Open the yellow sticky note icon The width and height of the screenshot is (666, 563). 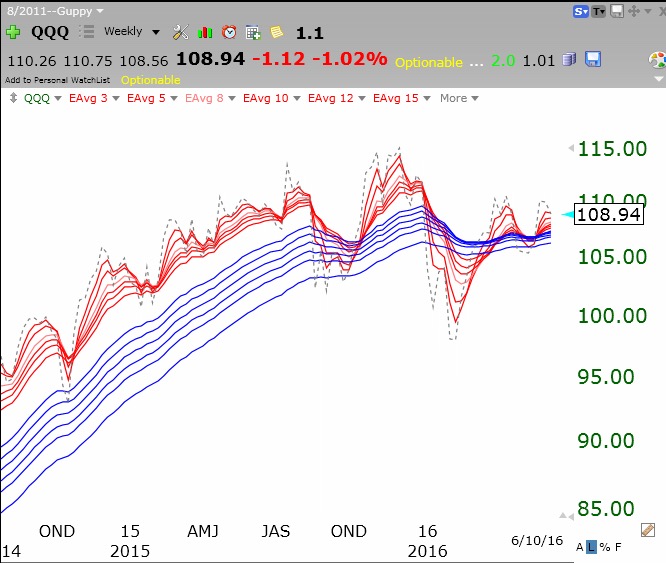277,32
